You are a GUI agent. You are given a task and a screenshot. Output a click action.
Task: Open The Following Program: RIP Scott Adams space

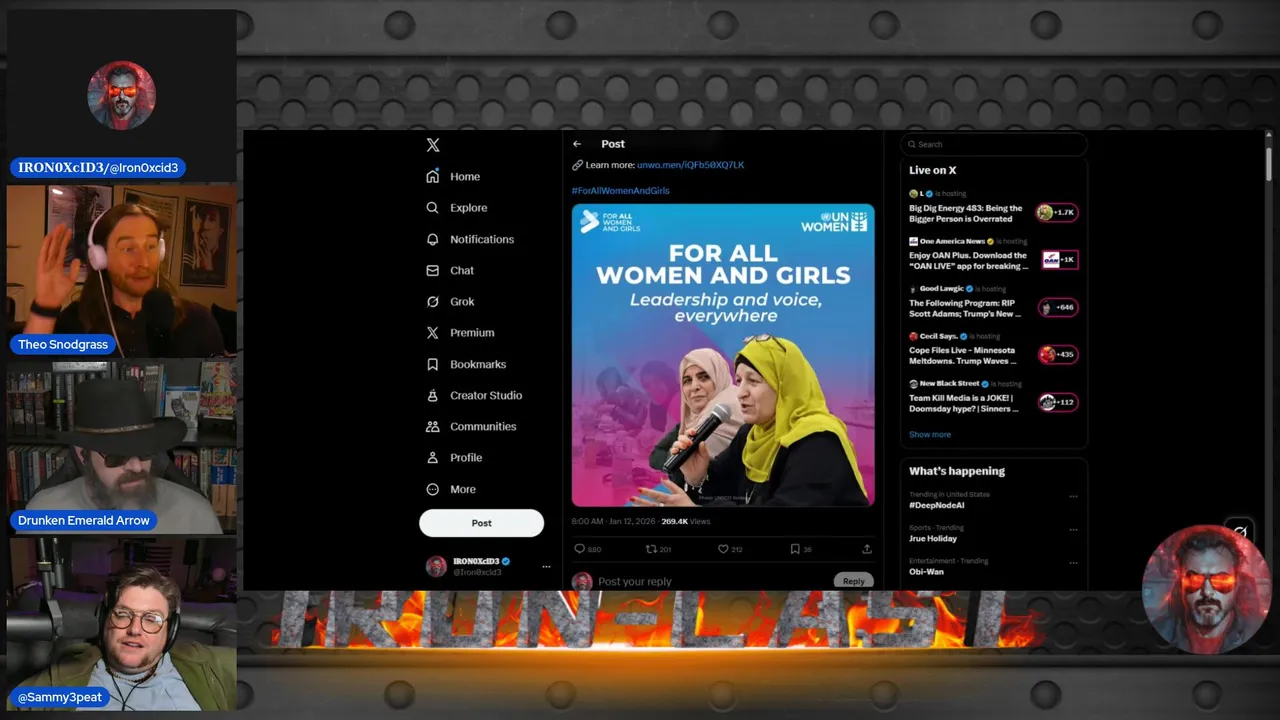coord(965,308)
